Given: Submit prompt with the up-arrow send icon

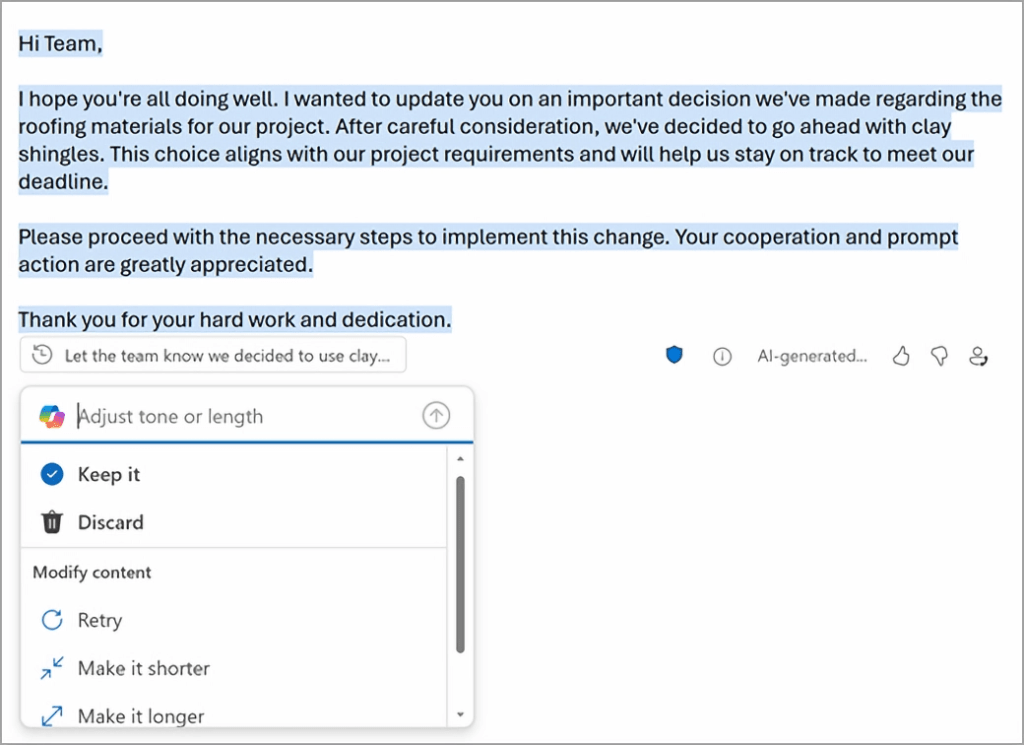Looking at the screenshot, I should 436,415.
